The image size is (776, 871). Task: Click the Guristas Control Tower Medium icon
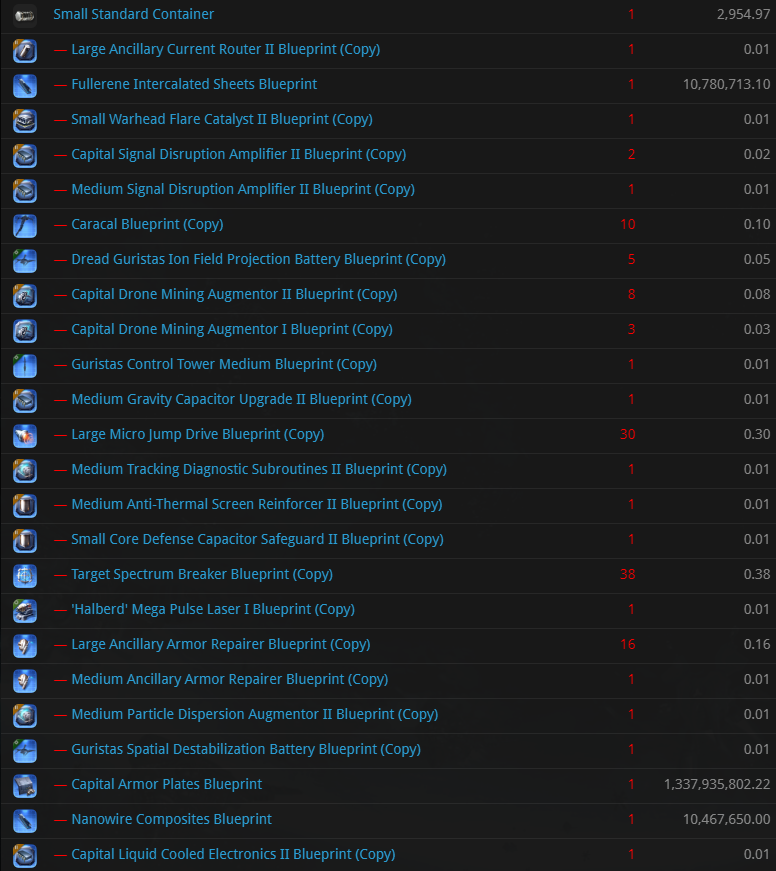[x=24, y=366]
